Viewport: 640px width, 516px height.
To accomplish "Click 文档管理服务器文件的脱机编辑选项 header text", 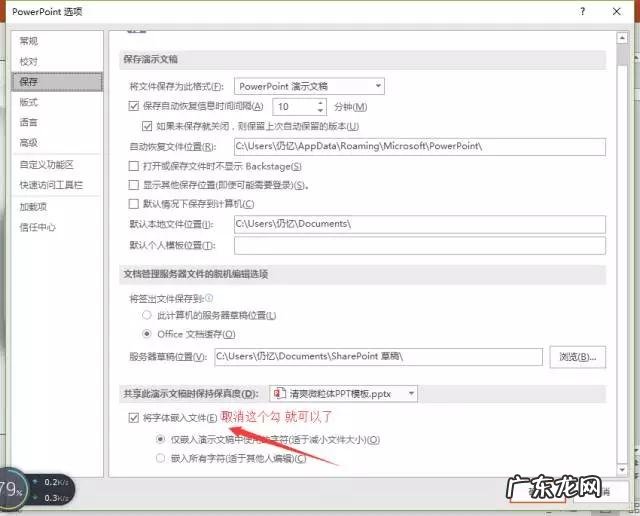I will 196,274.
